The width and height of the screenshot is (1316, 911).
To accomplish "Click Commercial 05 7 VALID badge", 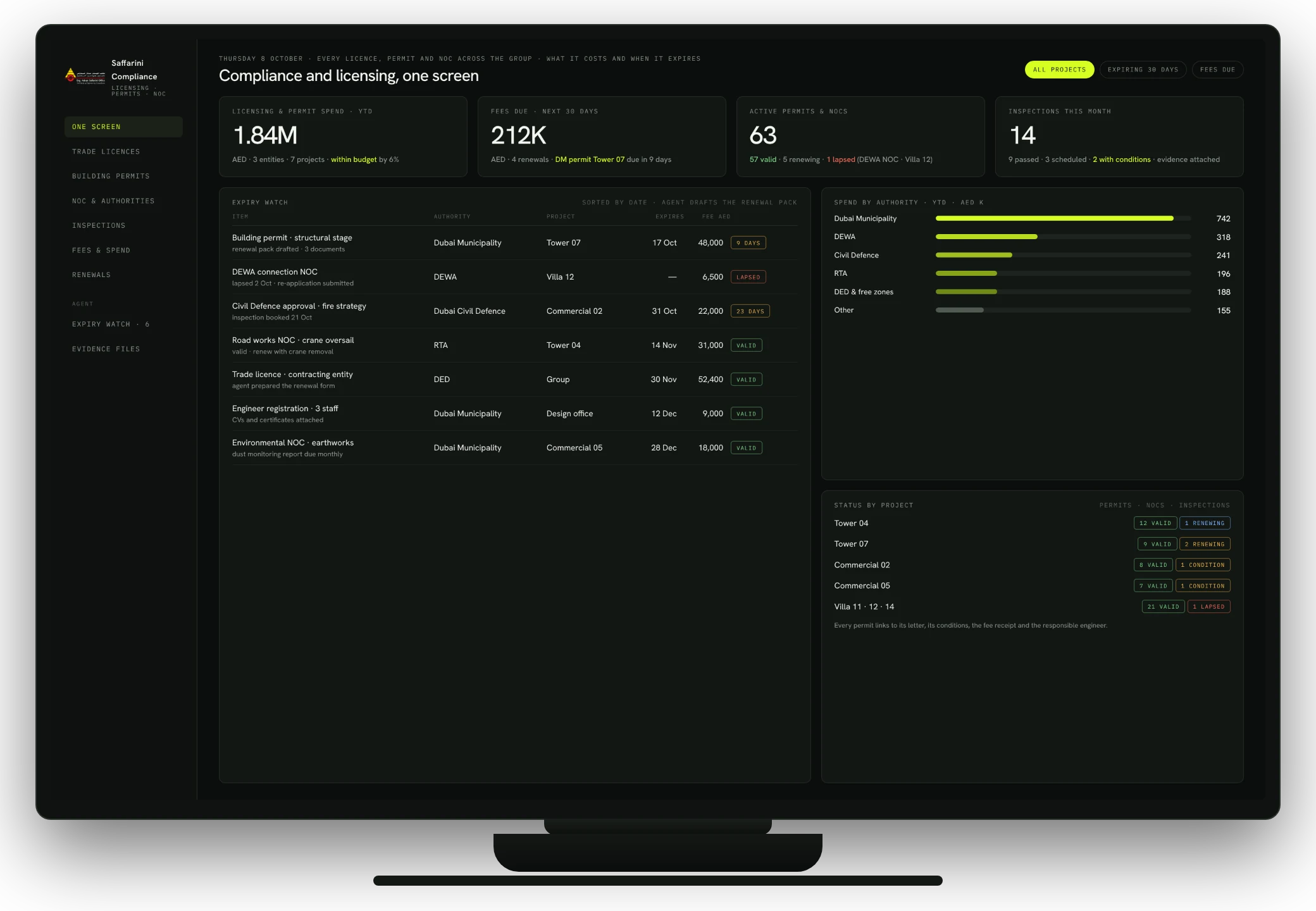I will tap(1153, 586).
